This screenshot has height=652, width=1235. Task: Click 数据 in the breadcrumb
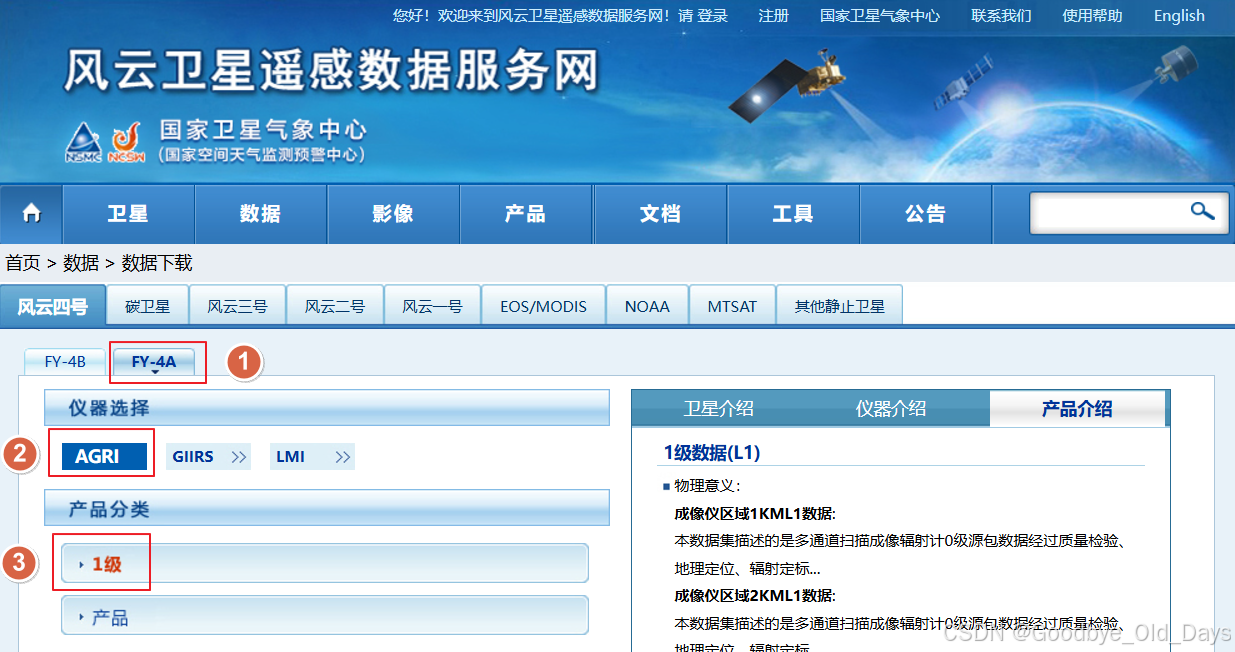[x=81, y=263]
